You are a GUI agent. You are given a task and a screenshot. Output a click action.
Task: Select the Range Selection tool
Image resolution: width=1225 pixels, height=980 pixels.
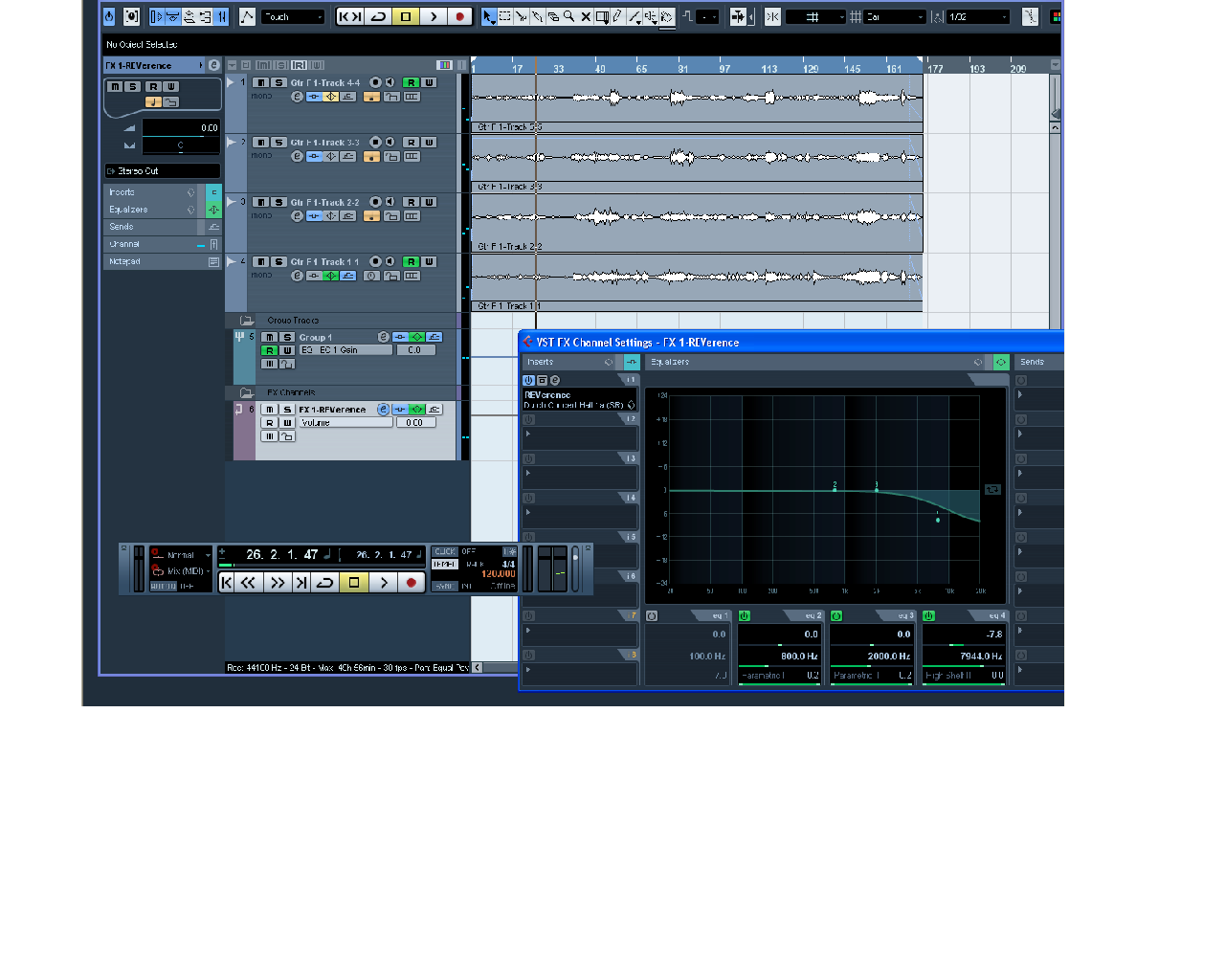[504, 16]
